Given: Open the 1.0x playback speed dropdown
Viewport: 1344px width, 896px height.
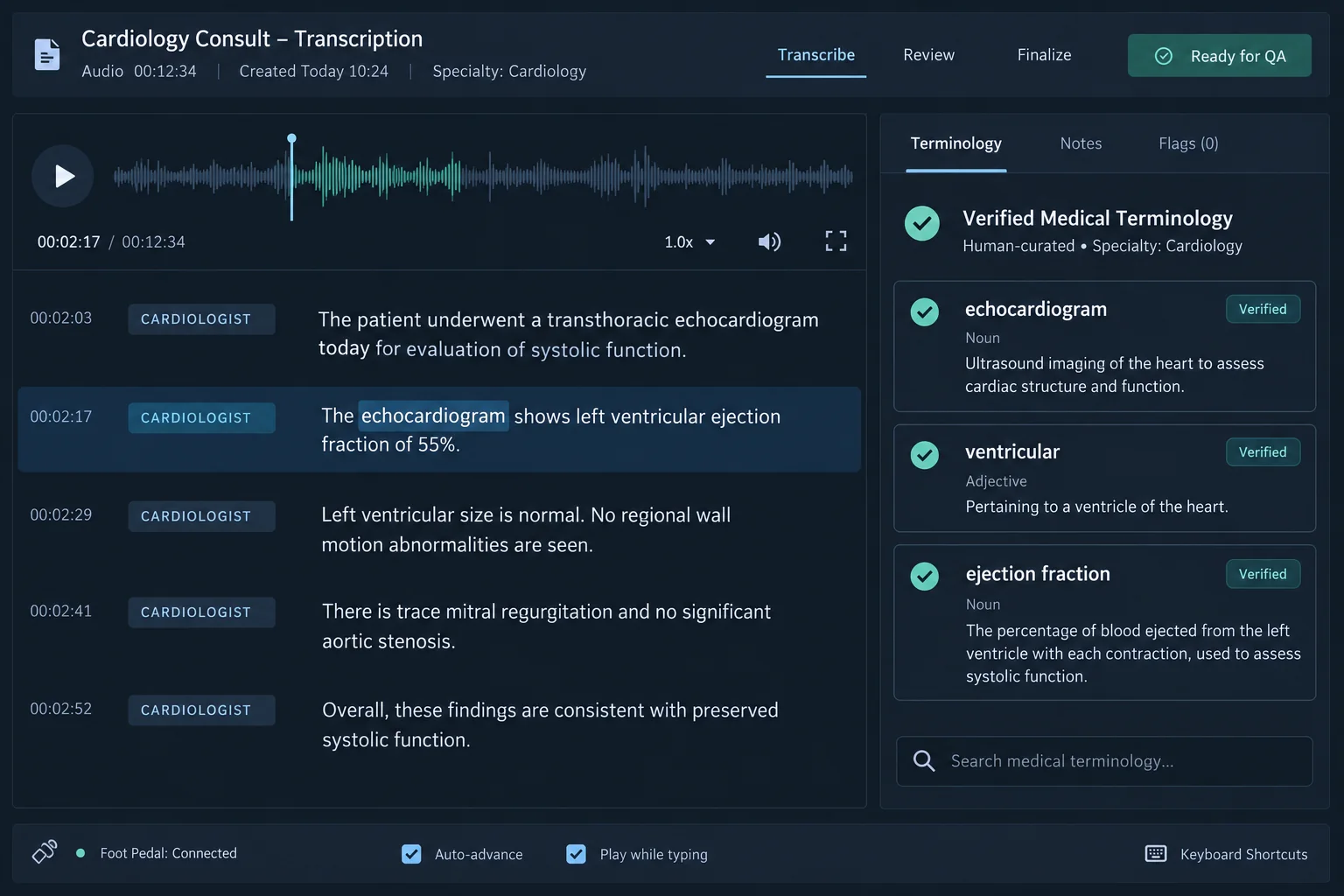Looking at the screenshot, I should click(x=689, y=242).
